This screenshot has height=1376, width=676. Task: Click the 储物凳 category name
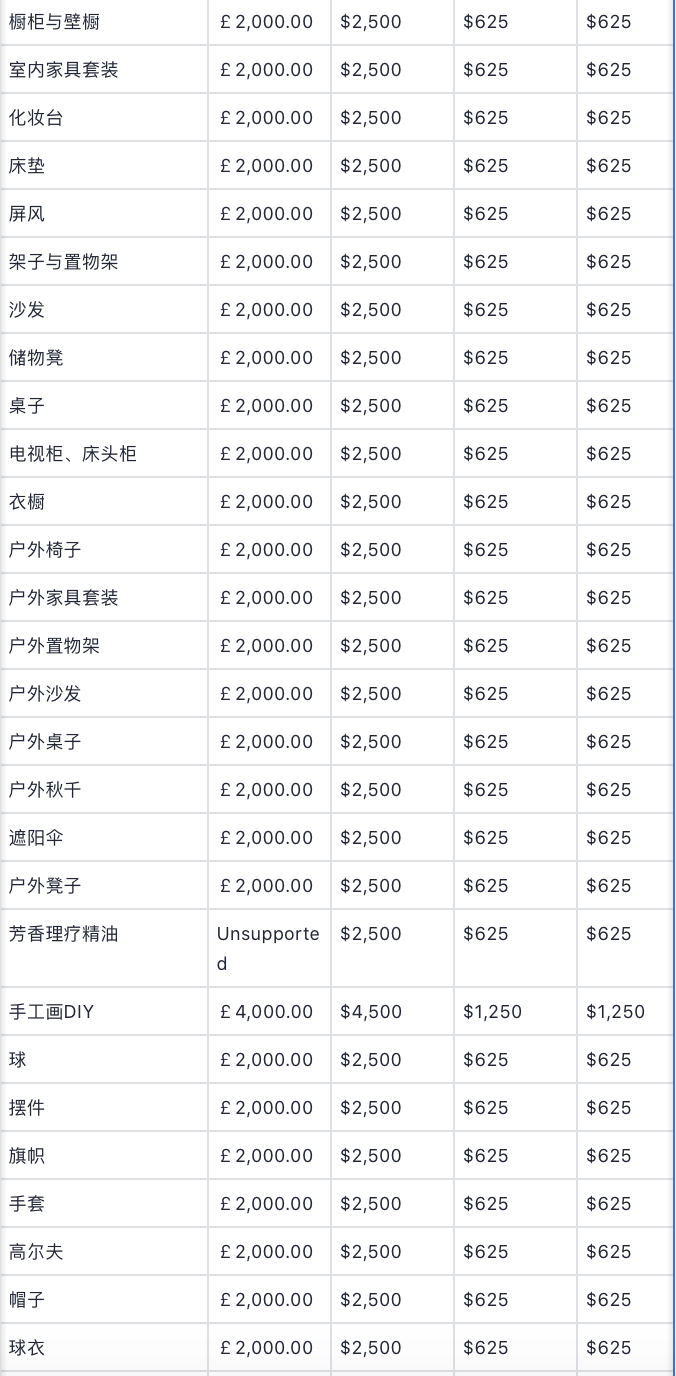[36, 358]
